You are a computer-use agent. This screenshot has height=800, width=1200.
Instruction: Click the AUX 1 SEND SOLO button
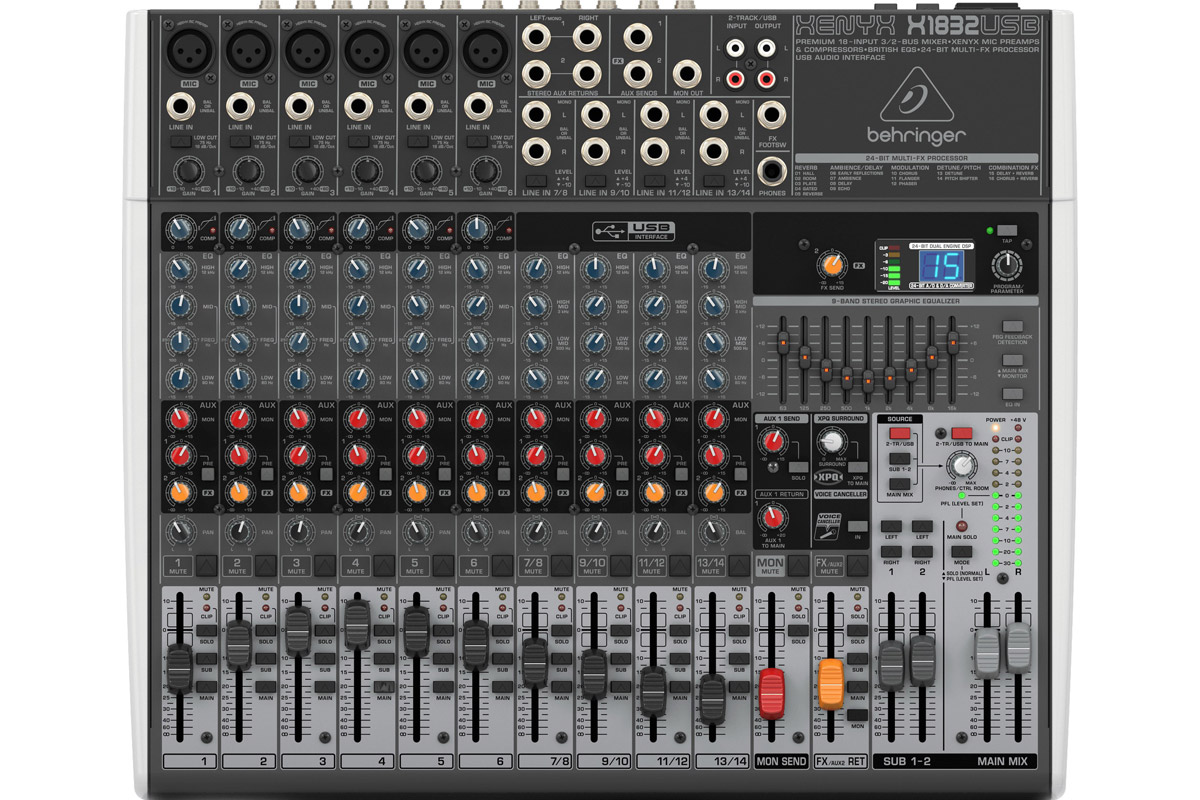point(797,467)
